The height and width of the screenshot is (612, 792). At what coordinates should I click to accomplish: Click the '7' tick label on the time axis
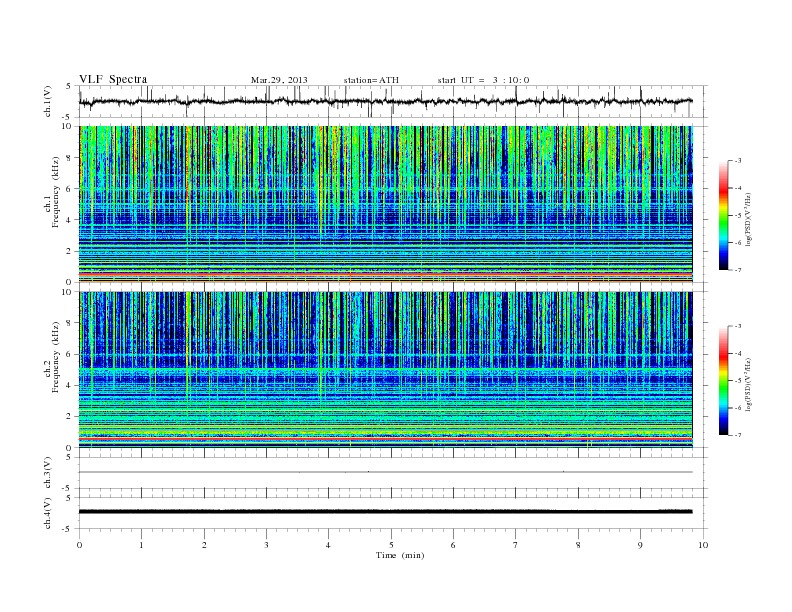[516, 545]
